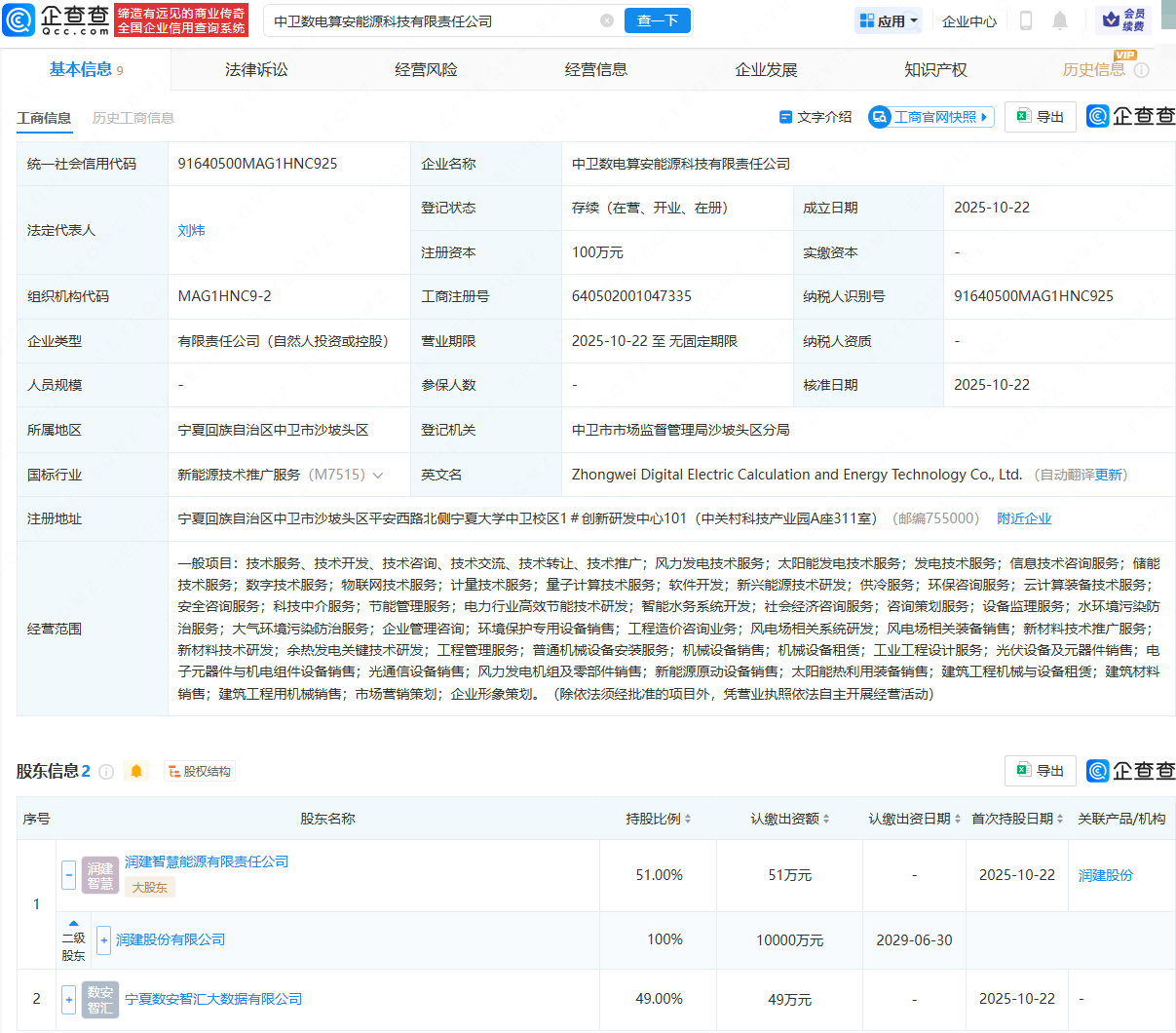Click registration number 640502001047335

(631, 296)
